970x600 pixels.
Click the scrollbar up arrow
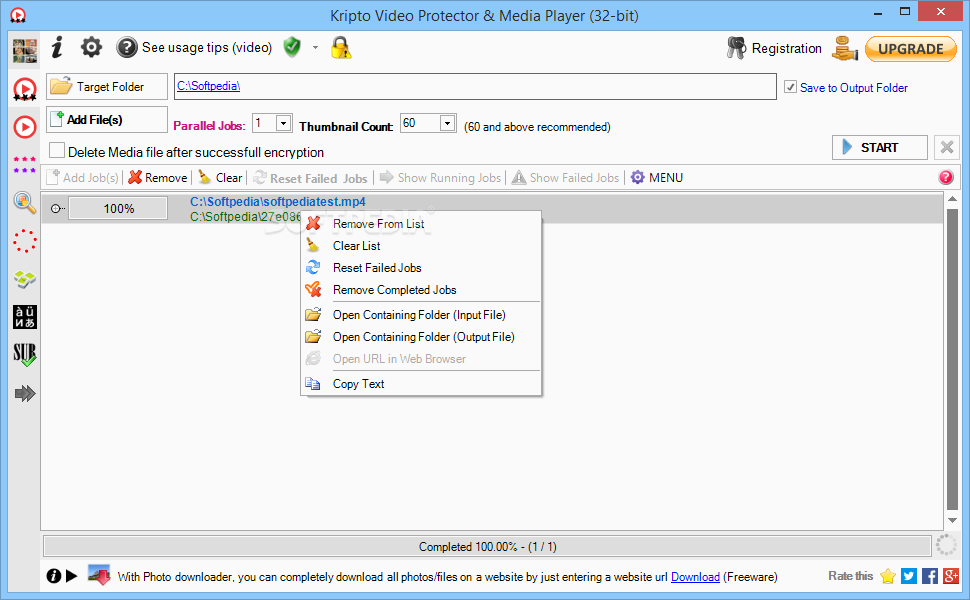click(x=953, y=199)
